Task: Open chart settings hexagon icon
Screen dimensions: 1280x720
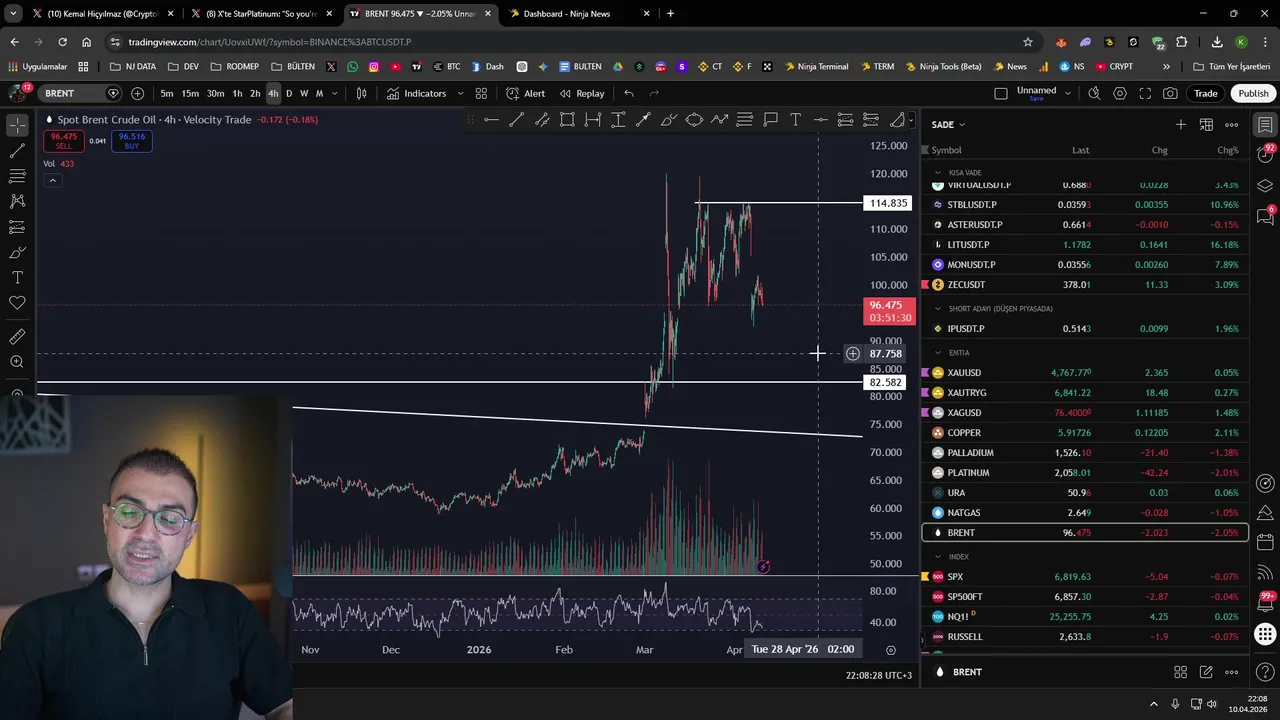Action: (1120, 93)
